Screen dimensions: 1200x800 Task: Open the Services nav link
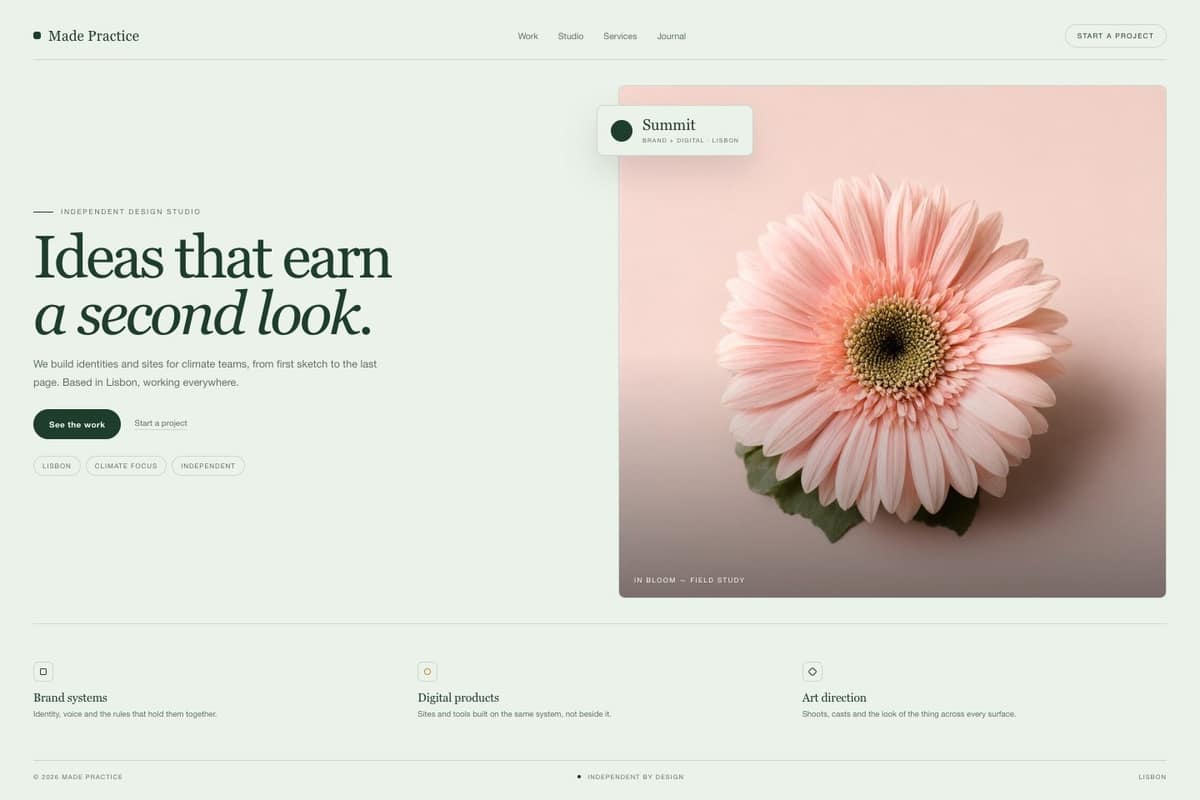620,36
